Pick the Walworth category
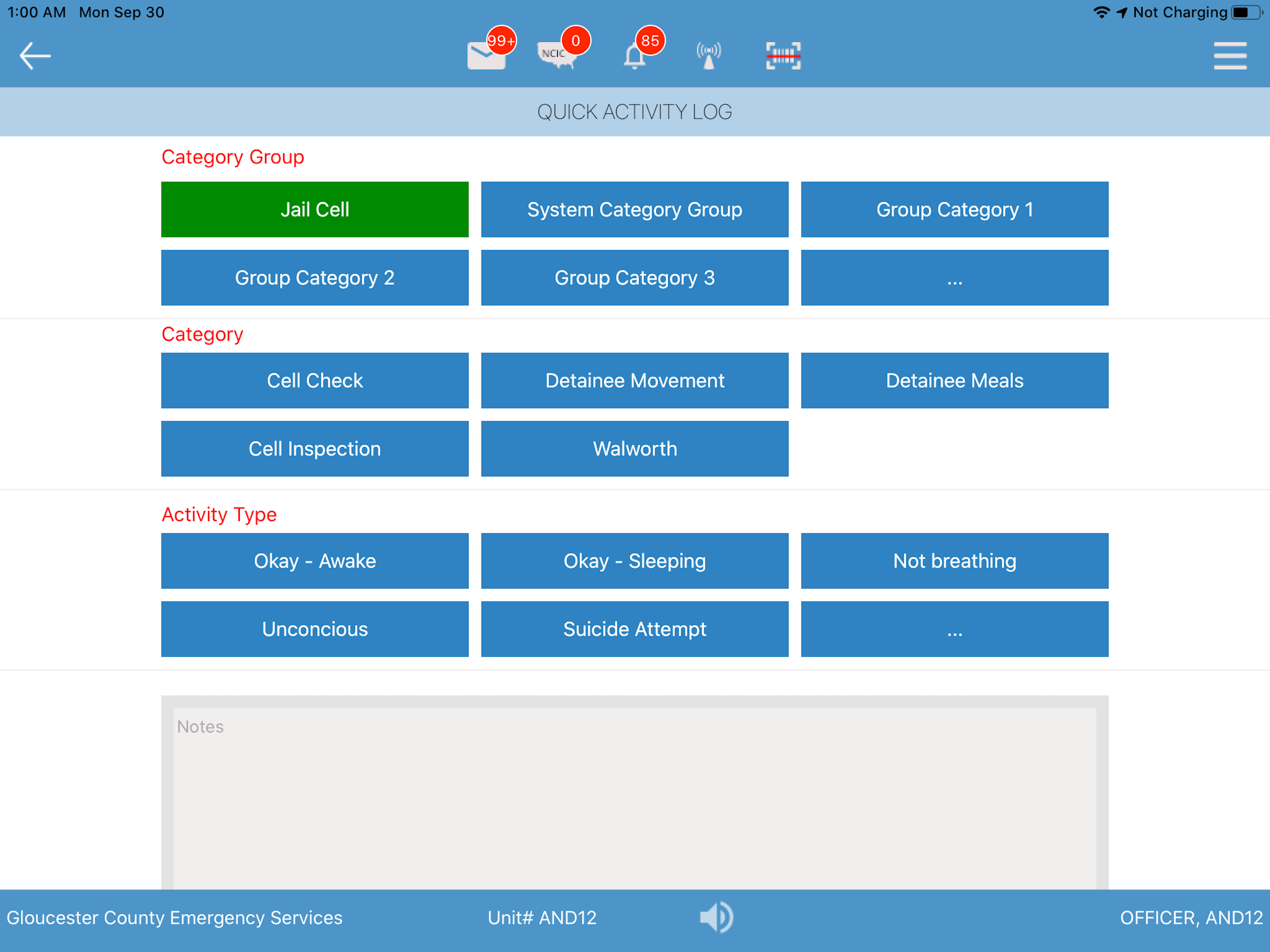This screenshot has width=1270, height=952. (635, 449)
